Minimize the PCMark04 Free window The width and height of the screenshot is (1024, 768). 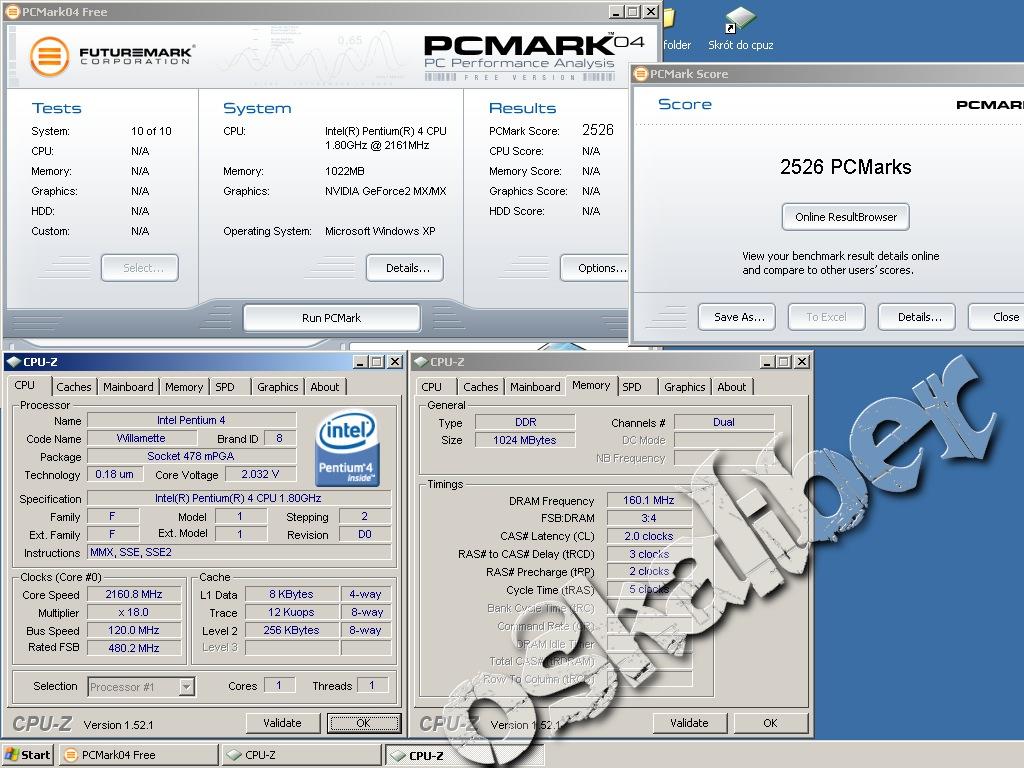616,12
